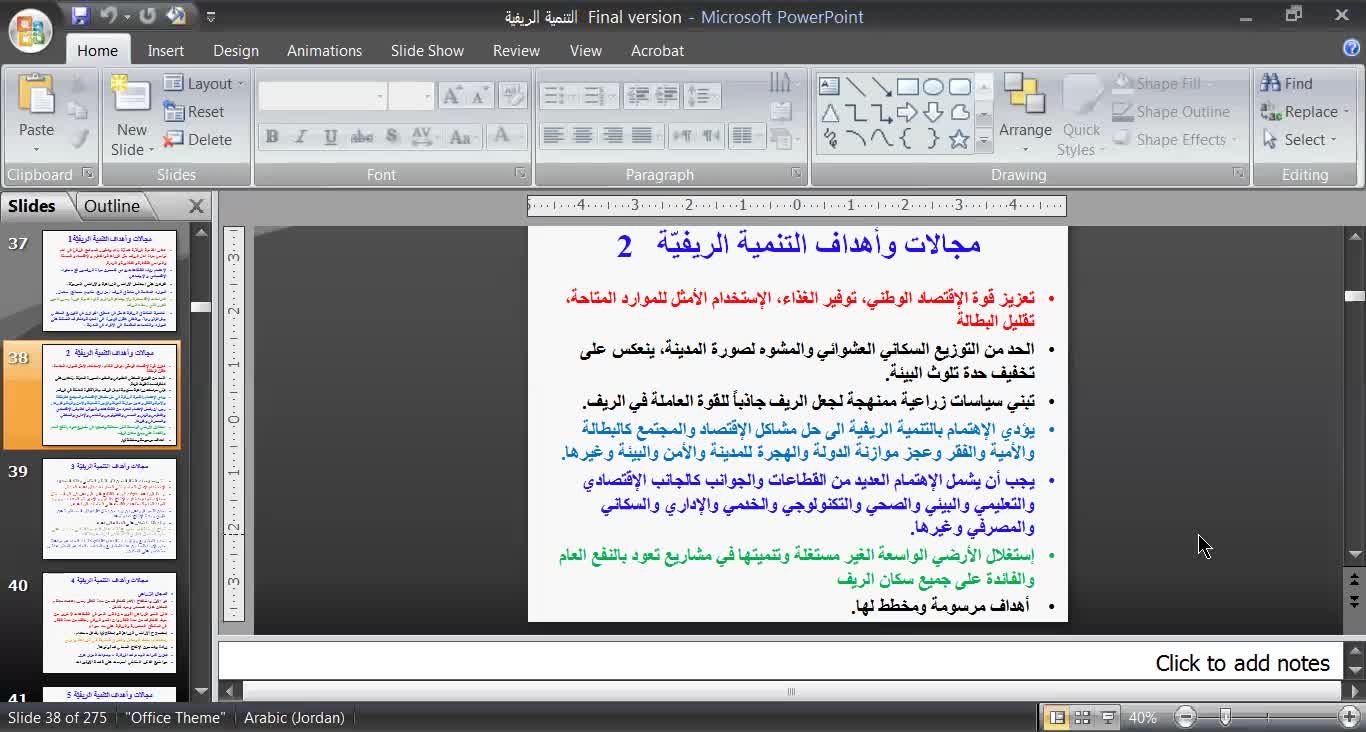
Task: Insert a New Slide
Action: pos(131,115)
